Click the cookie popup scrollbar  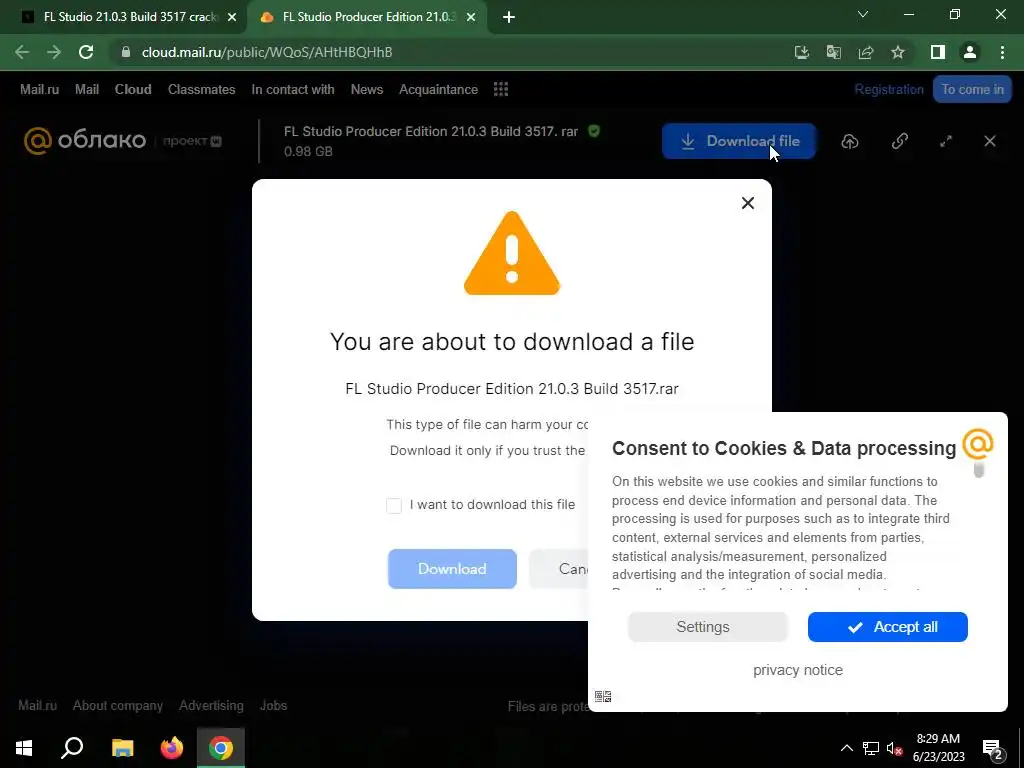coord(978,470)
